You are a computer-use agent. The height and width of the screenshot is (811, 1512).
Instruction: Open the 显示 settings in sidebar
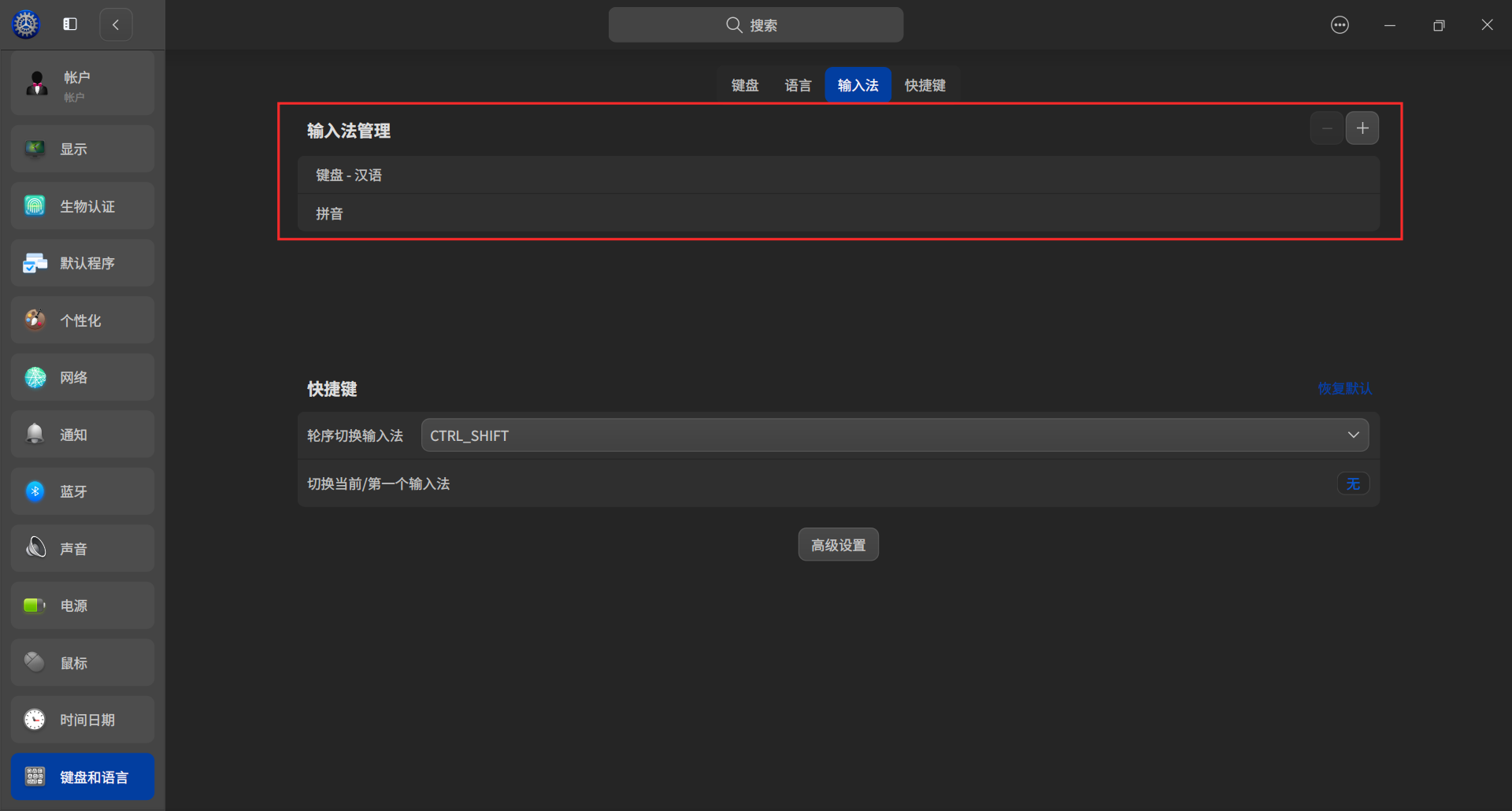click(x=82, y=148)
